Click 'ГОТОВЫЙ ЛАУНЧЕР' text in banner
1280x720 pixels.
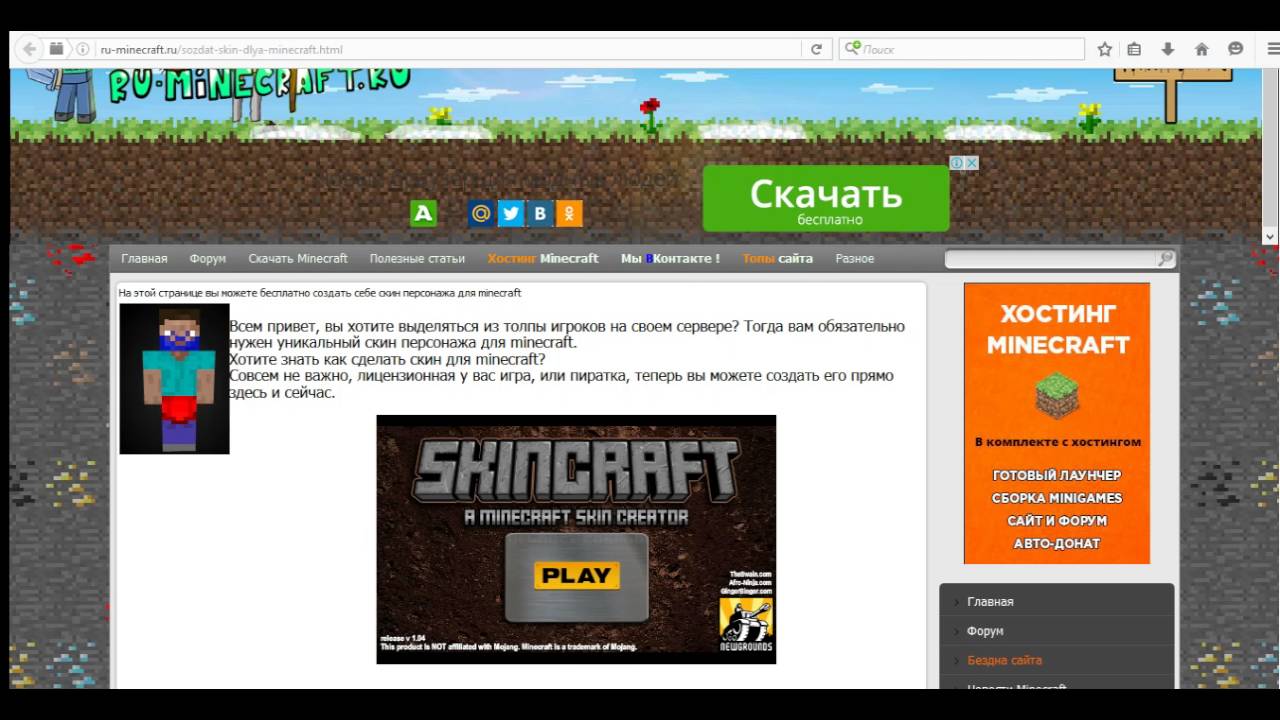1057,475
